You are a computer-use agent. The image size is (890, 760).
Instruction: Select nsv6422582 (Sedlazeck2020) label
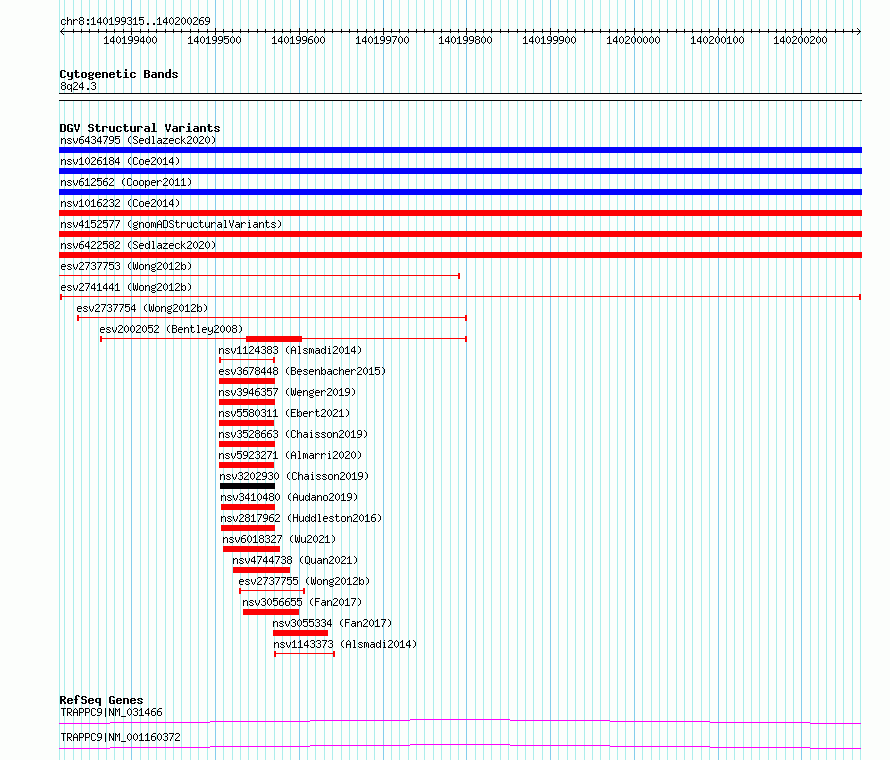[x=138, y=245]
